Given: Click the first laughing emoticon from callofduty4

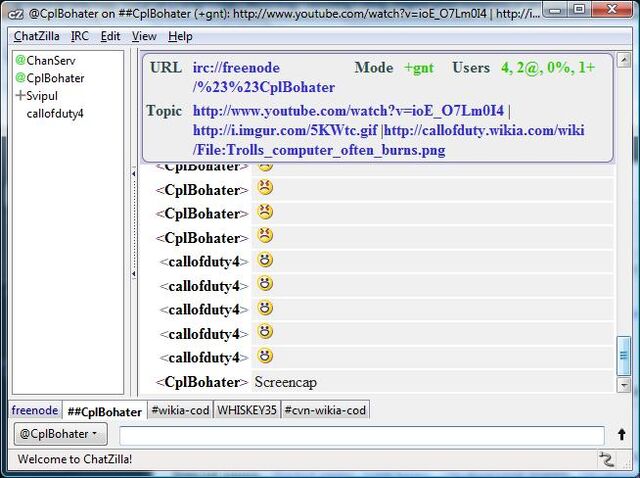Looking at the screenshot, I should click(x=265, y=260).
